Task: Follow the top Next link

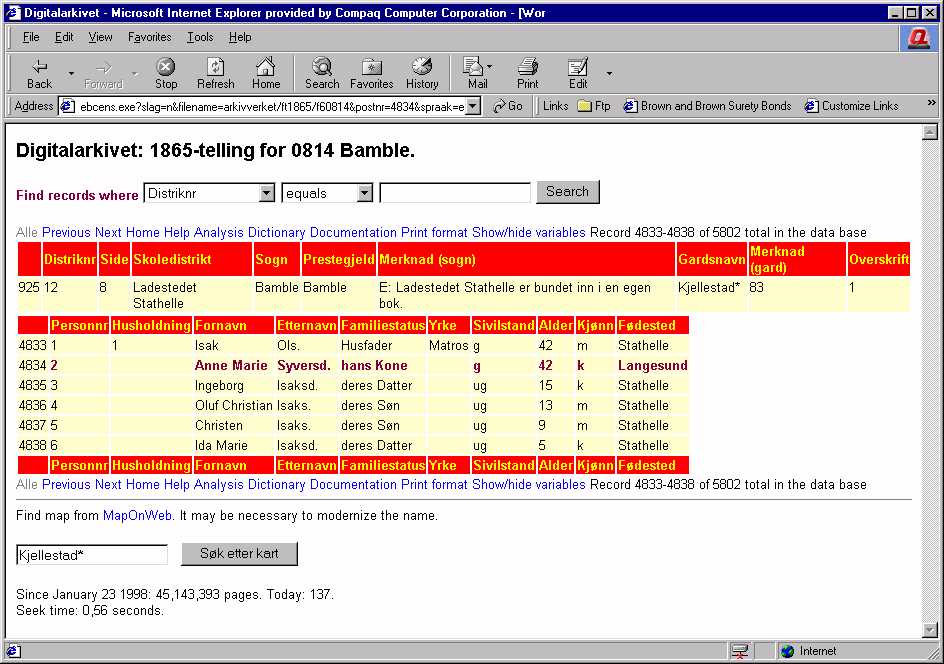Action: [108, 232]
